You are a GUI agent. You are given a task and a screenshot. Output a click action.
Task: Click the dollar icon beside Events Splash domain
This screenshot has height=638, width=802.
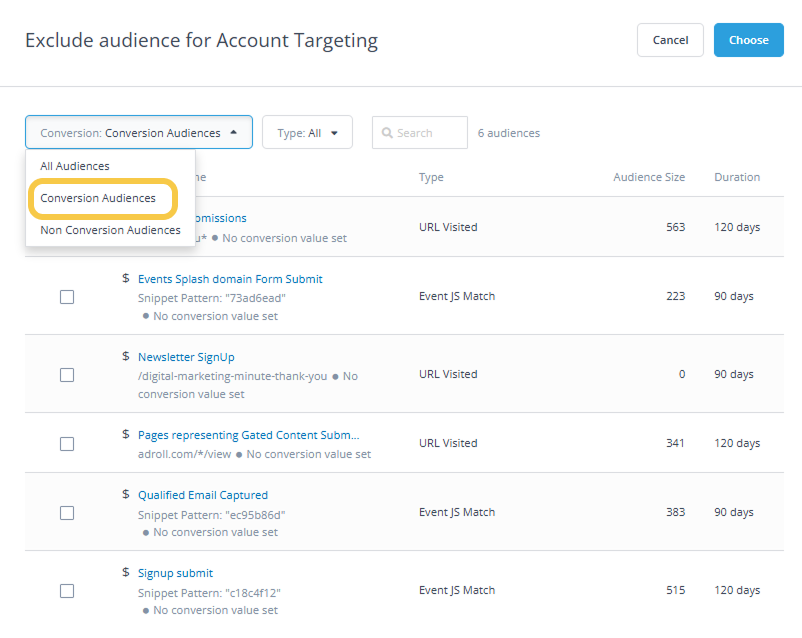tap(126, 278)
